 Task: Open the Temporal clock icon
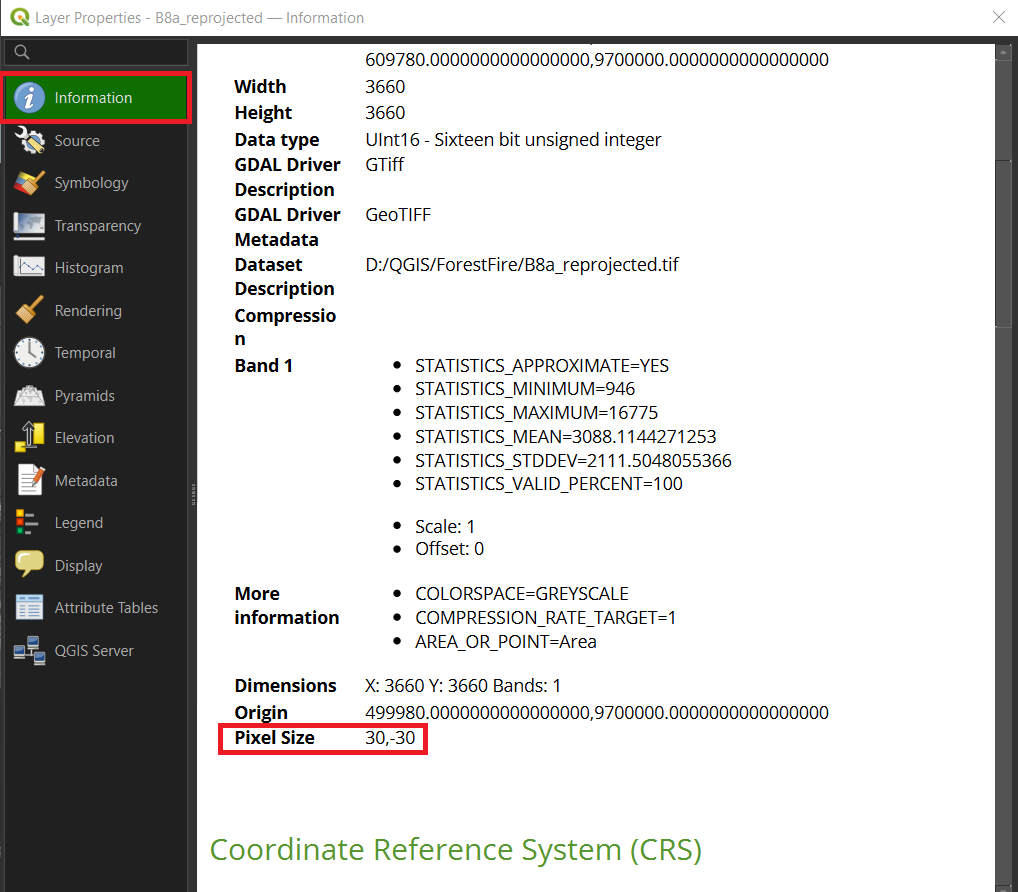pyautogui.click(x=30, y=353)
